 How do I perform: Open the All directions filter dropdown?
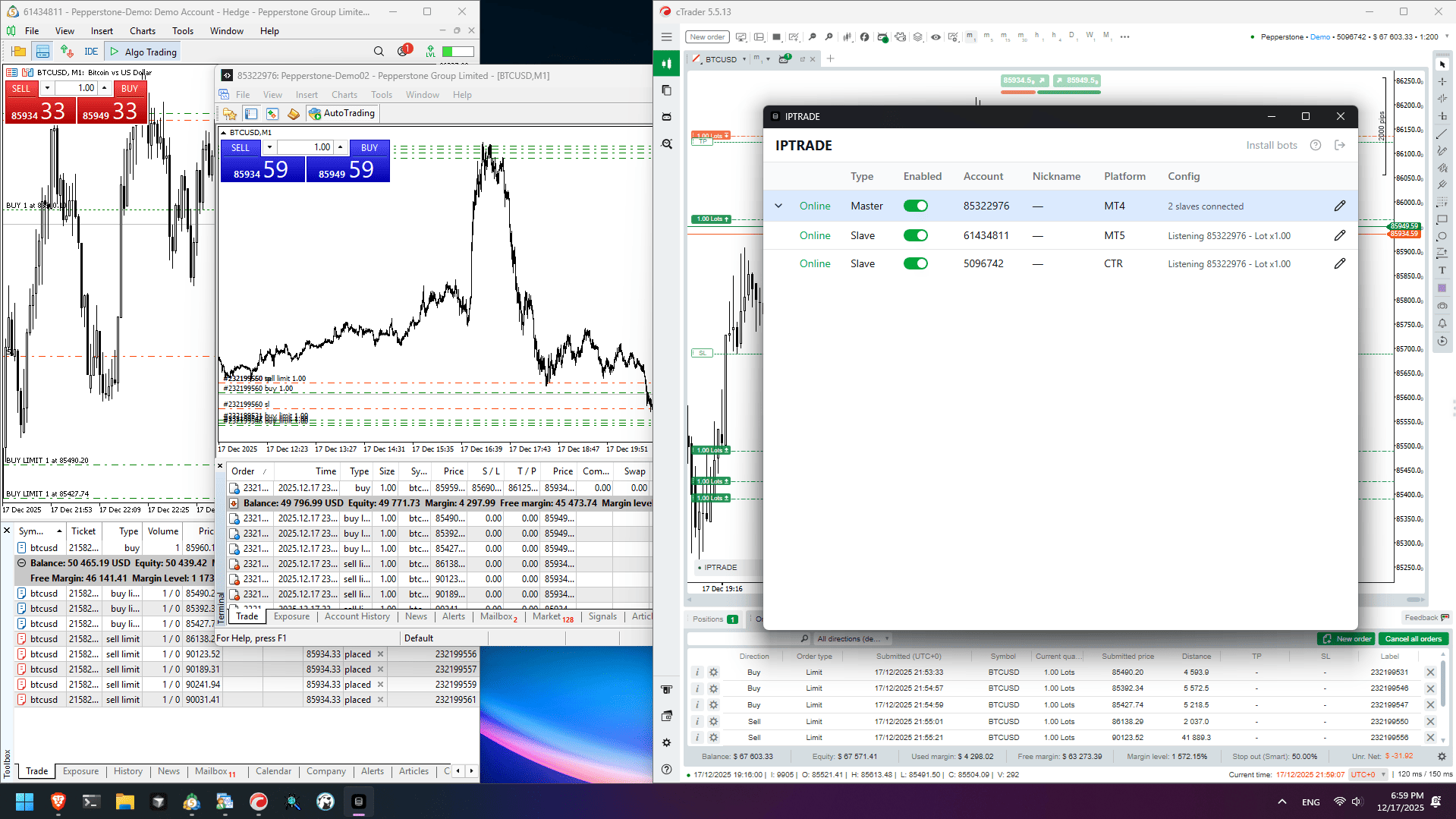pos(853,638)
